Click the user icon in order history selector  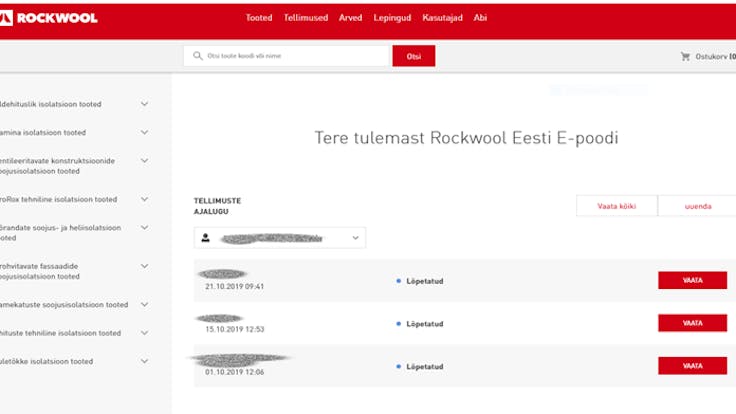point(206,238)
